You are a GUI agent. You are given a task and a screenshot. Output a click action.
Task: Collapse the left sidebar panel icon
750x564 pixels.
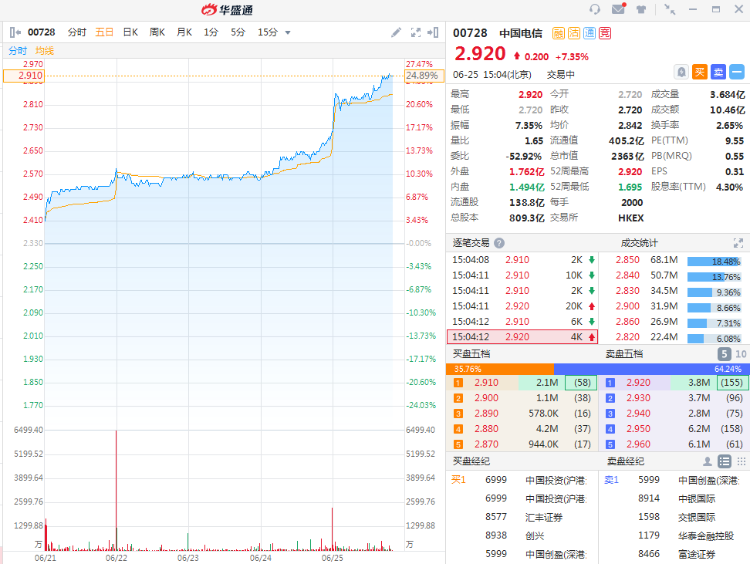15,32
